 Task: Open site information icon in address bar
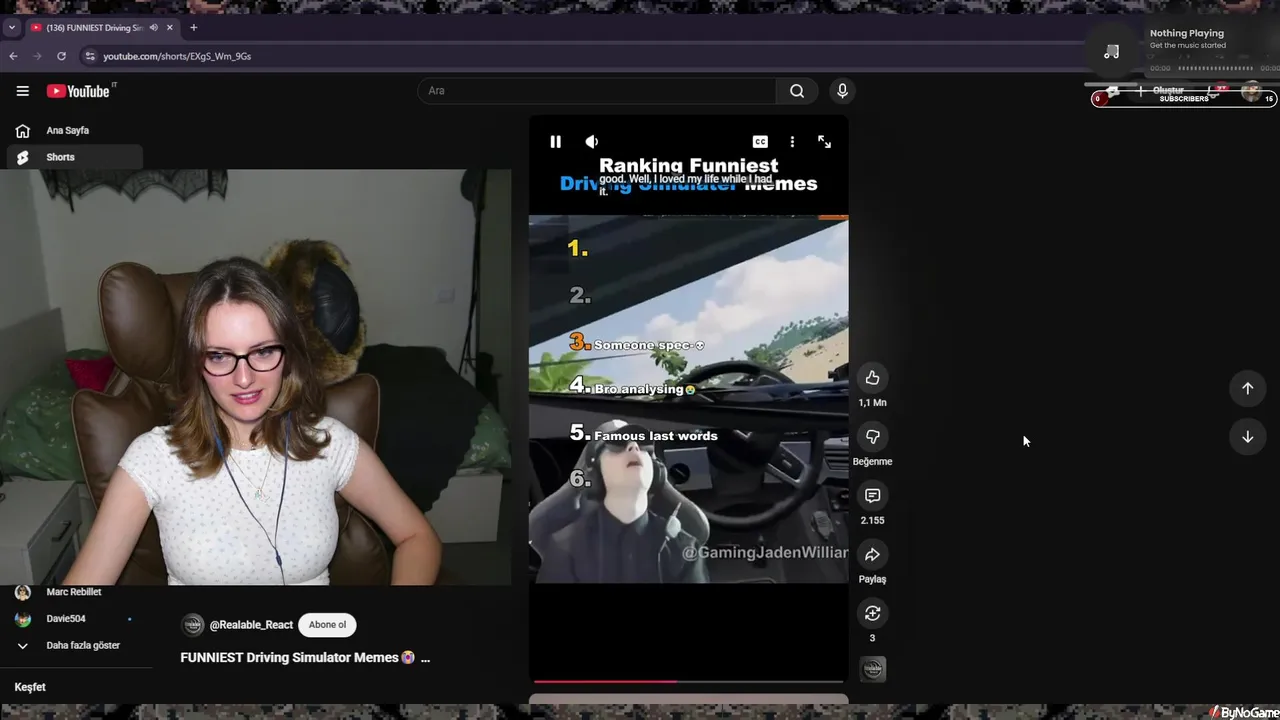[90, 56]
